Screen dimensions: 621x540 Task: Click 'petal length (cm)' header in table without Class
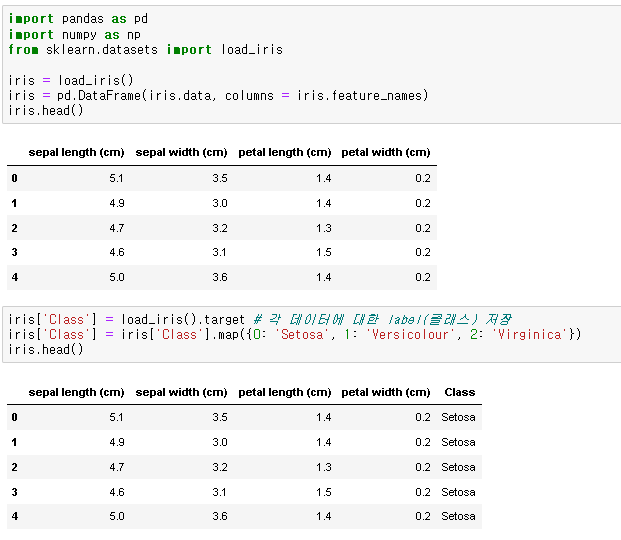point(285,153)
